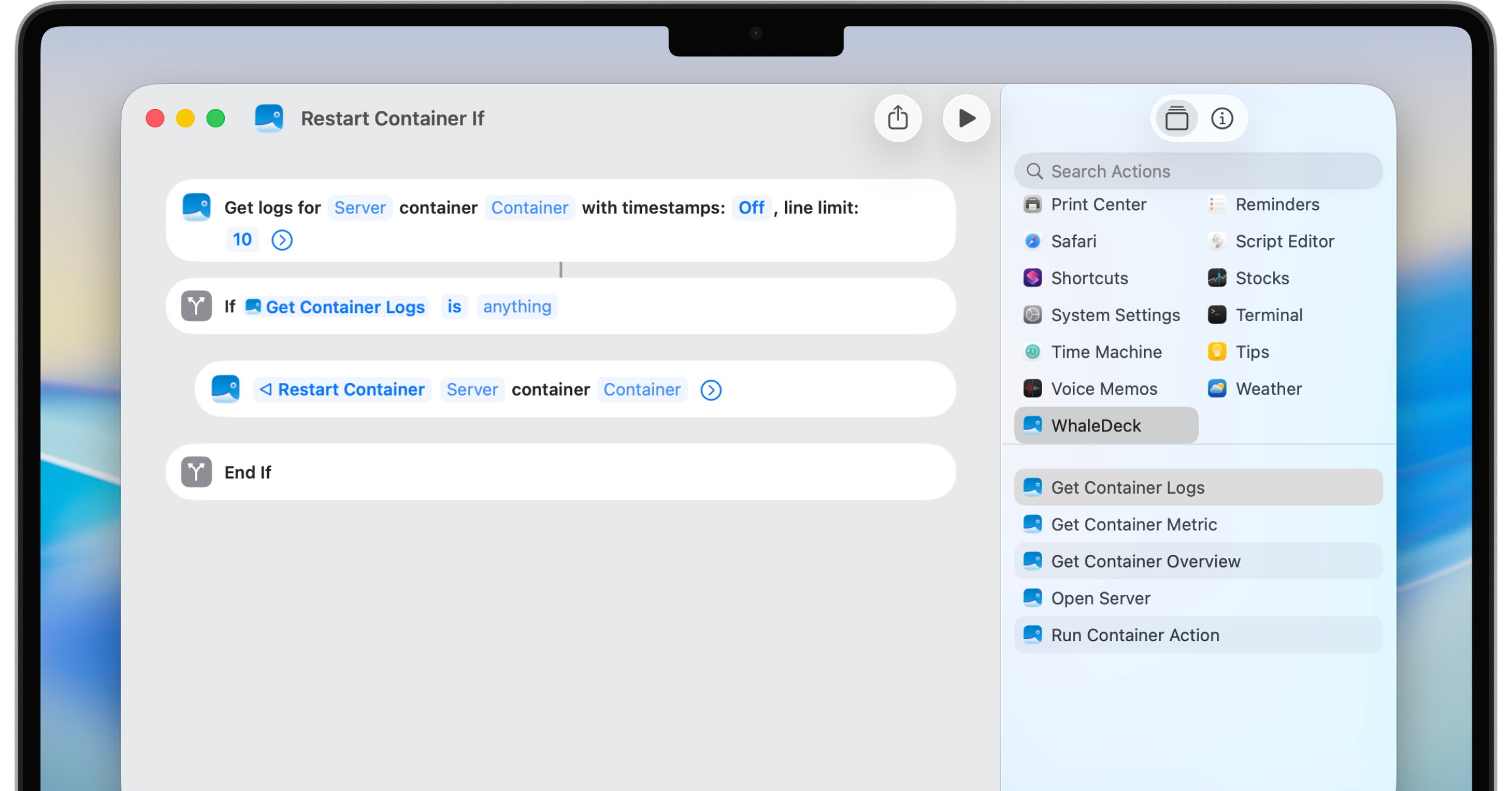
Task: Add Run Container Action to the shortcut
Action: 1134,635
